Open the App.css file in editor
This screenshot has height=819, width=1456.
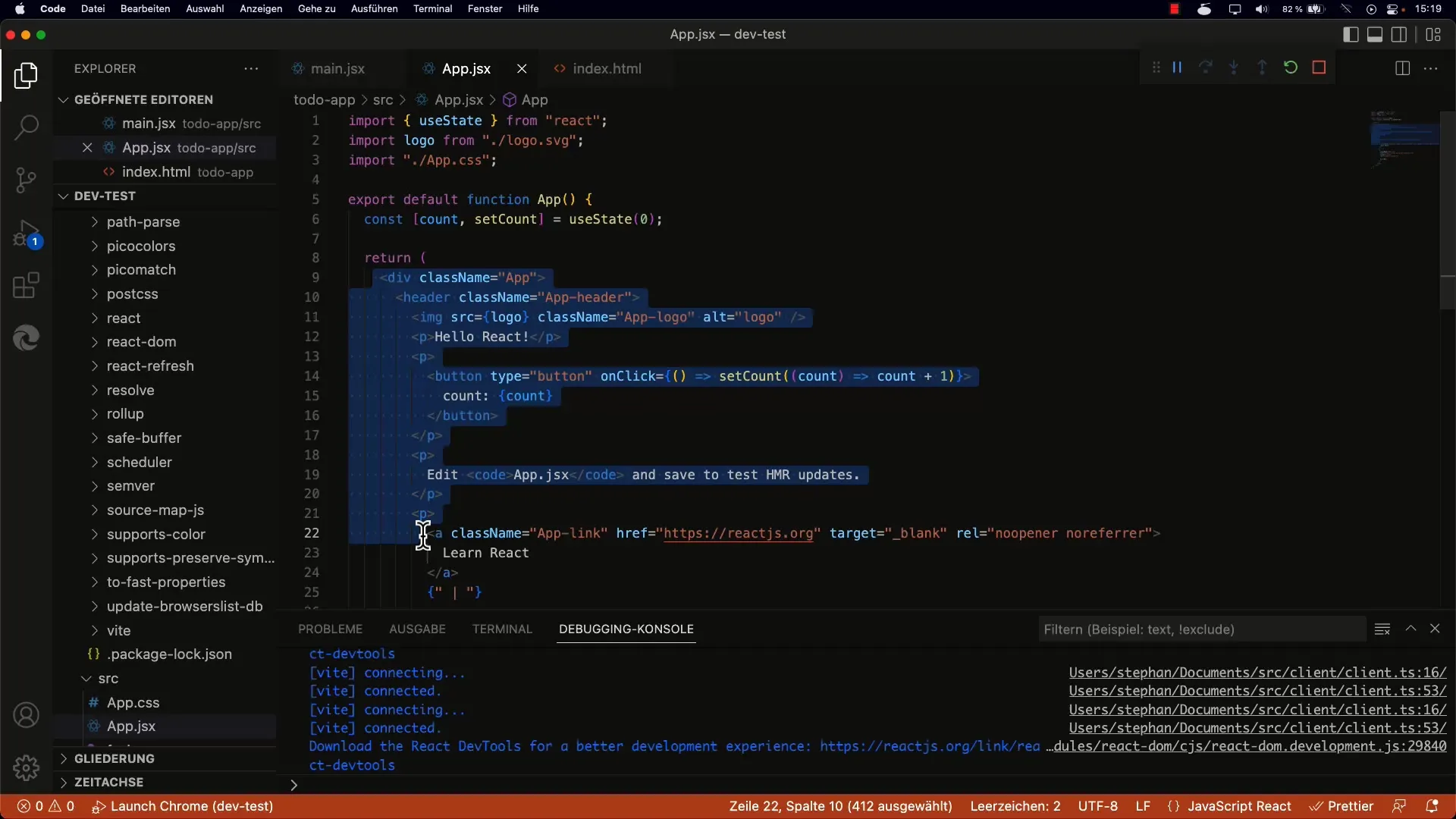[133, 702]
